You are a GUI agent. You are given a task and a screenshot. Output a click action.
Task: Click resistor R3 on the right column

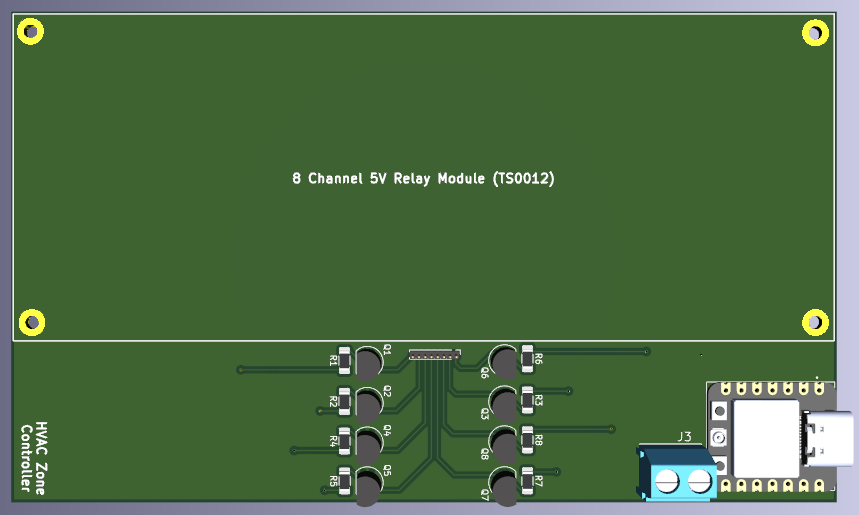[x=527, y=399]
